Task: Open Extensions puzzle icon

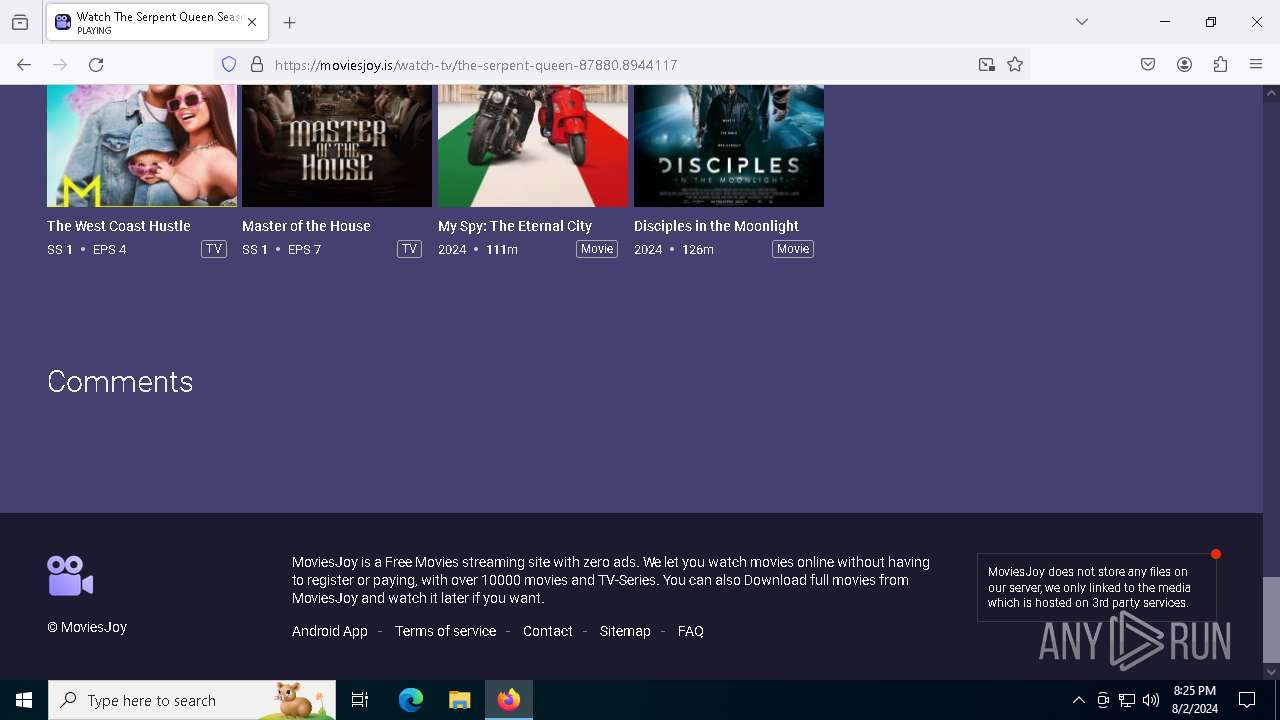Action: pyautogui.click(x=1220, y=65)
